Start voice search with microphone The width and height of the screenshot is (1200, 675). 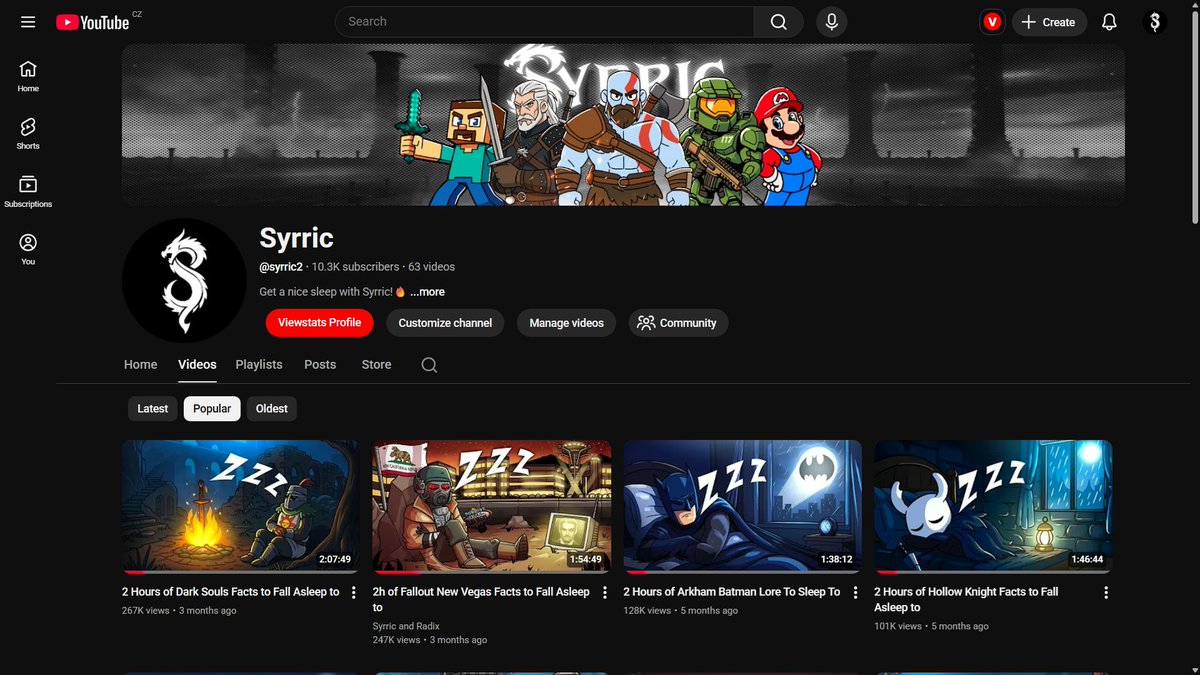click(831, 22)
